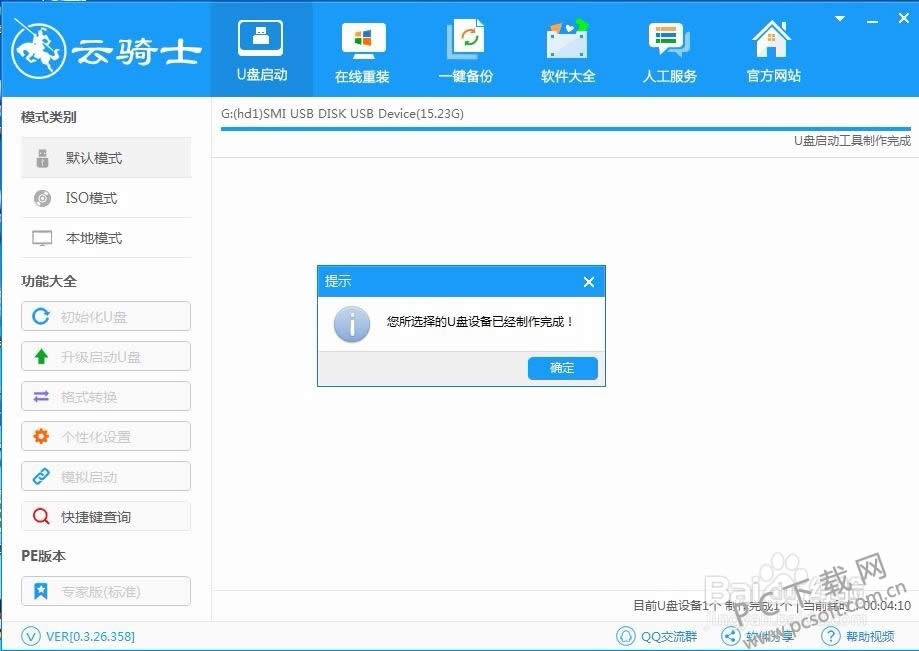The image size is (919, 651).
Task: Switch to ISO模式 mode
Action: point(105,198)
